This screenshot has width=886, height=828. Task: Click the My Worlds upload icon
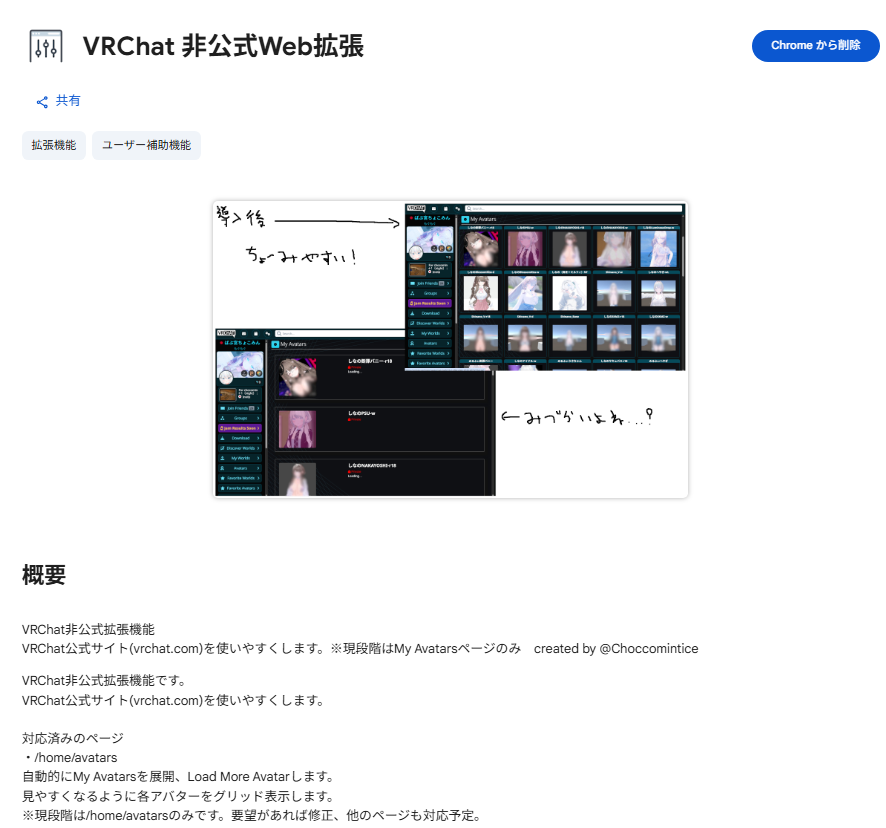(412, 333)
